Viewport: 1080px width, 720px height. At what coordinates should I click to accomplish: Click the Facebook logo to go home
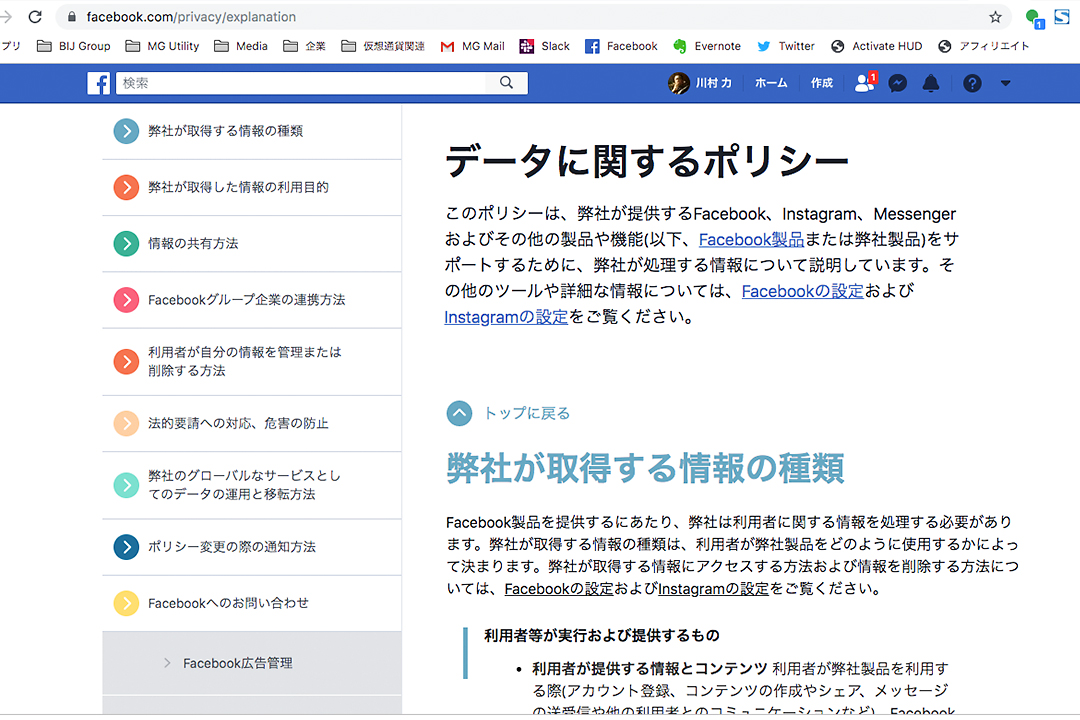click(99, 83)
